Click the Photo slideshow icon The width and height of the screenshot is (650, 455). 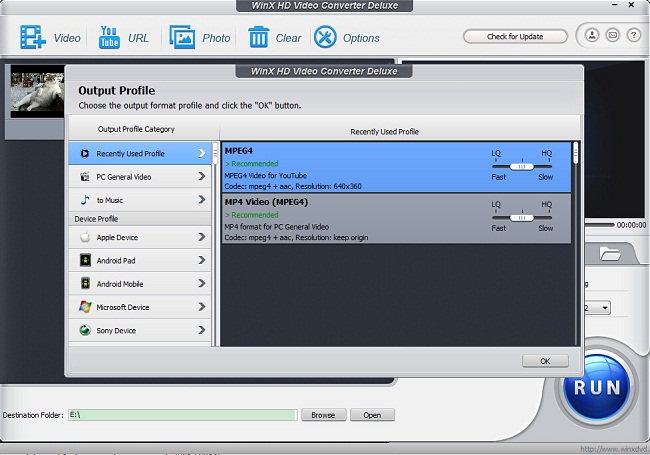tap(182, 37)
